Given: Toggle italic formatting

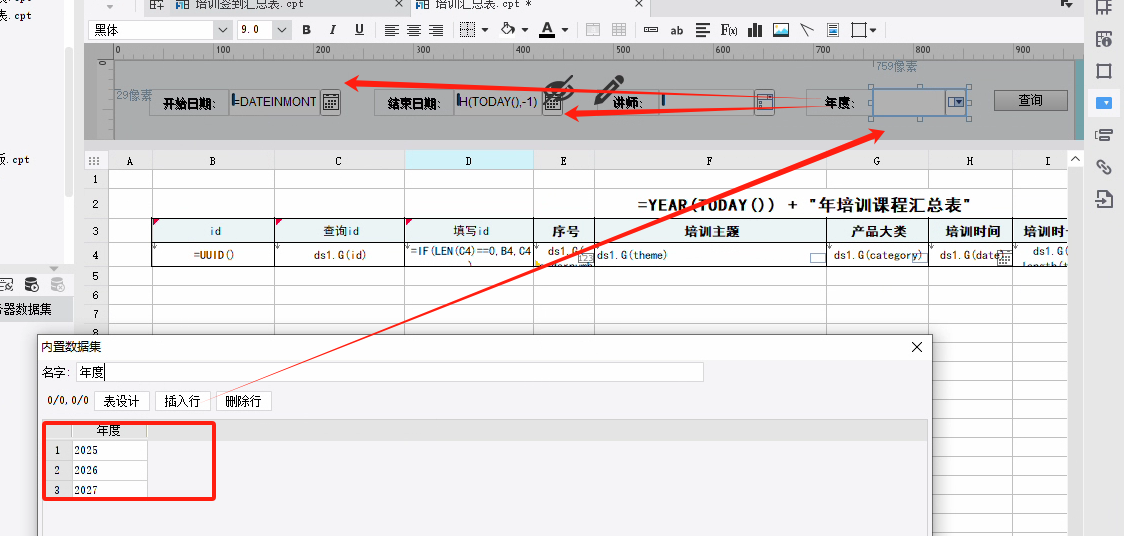Looking at the screenshot, I should tap(333, 30).
